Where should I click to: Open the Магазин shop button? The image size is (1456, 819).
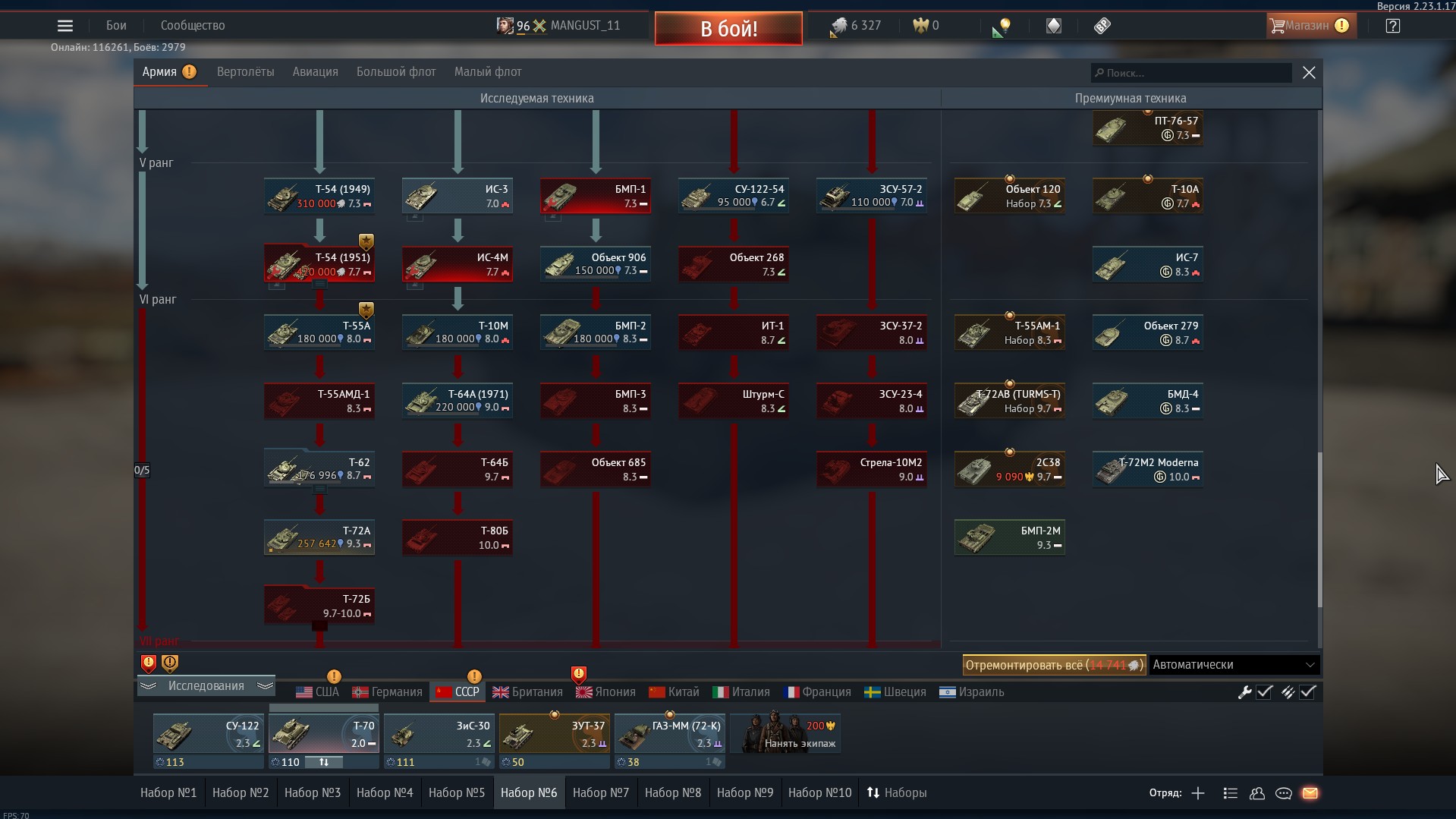[x=1310, y=26]
